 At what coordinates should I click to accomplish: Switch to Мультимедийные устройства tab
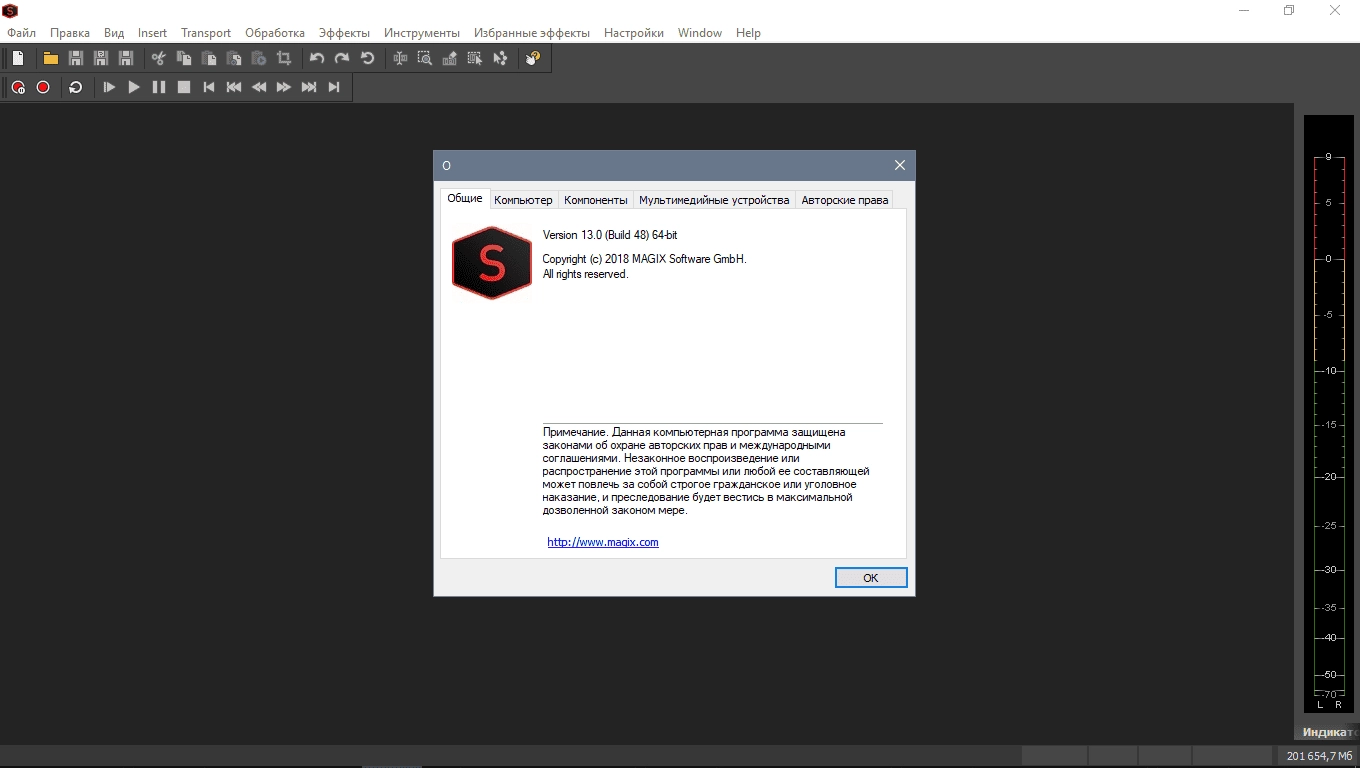(714, 200)
